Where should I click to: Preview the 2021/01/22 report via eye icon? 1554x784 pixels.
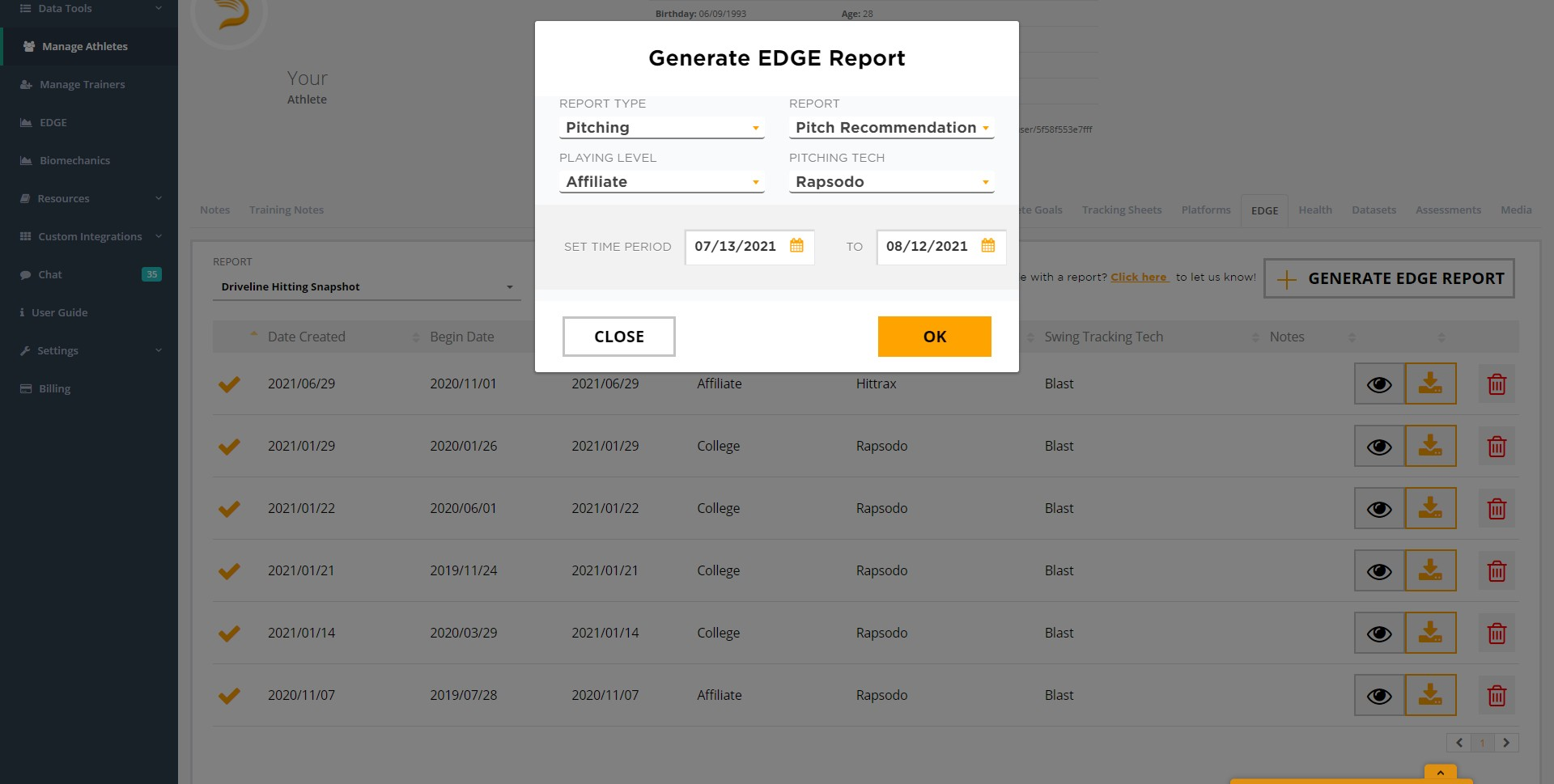(1379, 509)
